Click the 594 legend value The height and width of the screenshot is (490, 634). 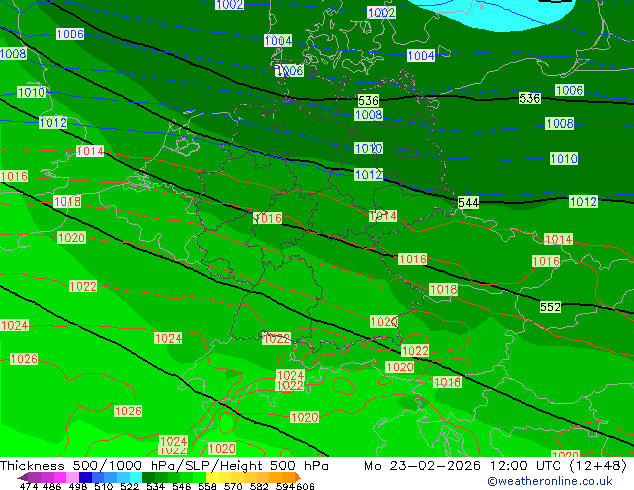coord(285,486)
